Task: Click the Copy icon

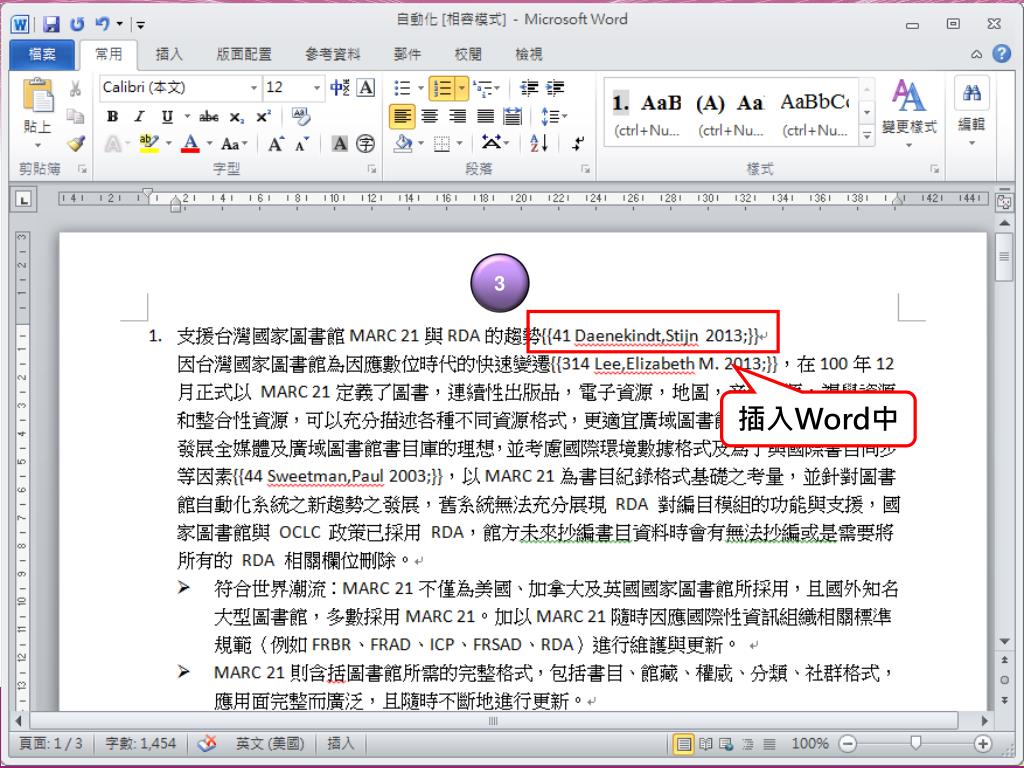Action: [76, 116]
